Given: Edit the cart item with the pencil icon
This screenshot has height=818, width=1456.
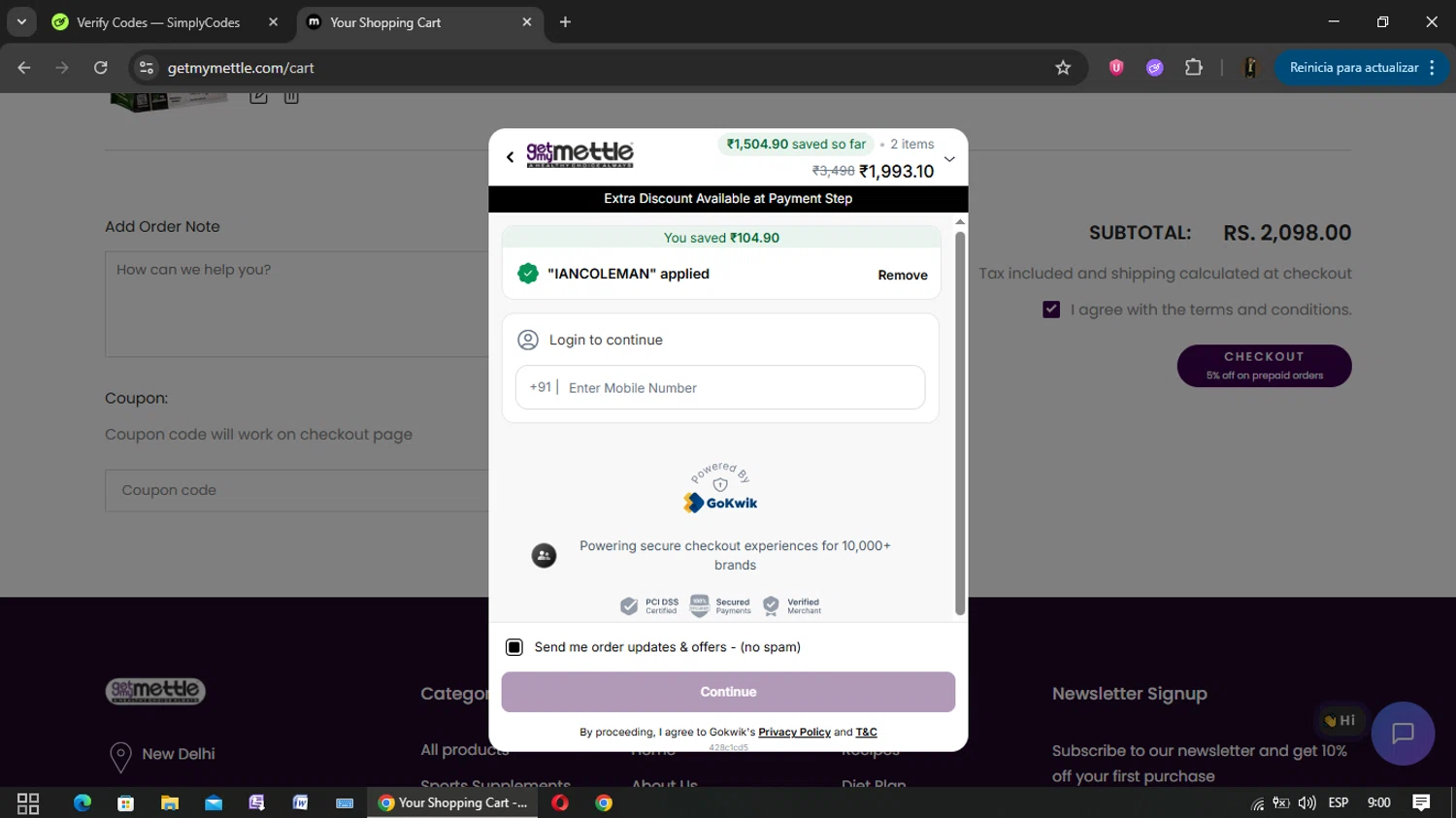Looking at the screenshot, I should pyautogui.click(x=258, y=96).
